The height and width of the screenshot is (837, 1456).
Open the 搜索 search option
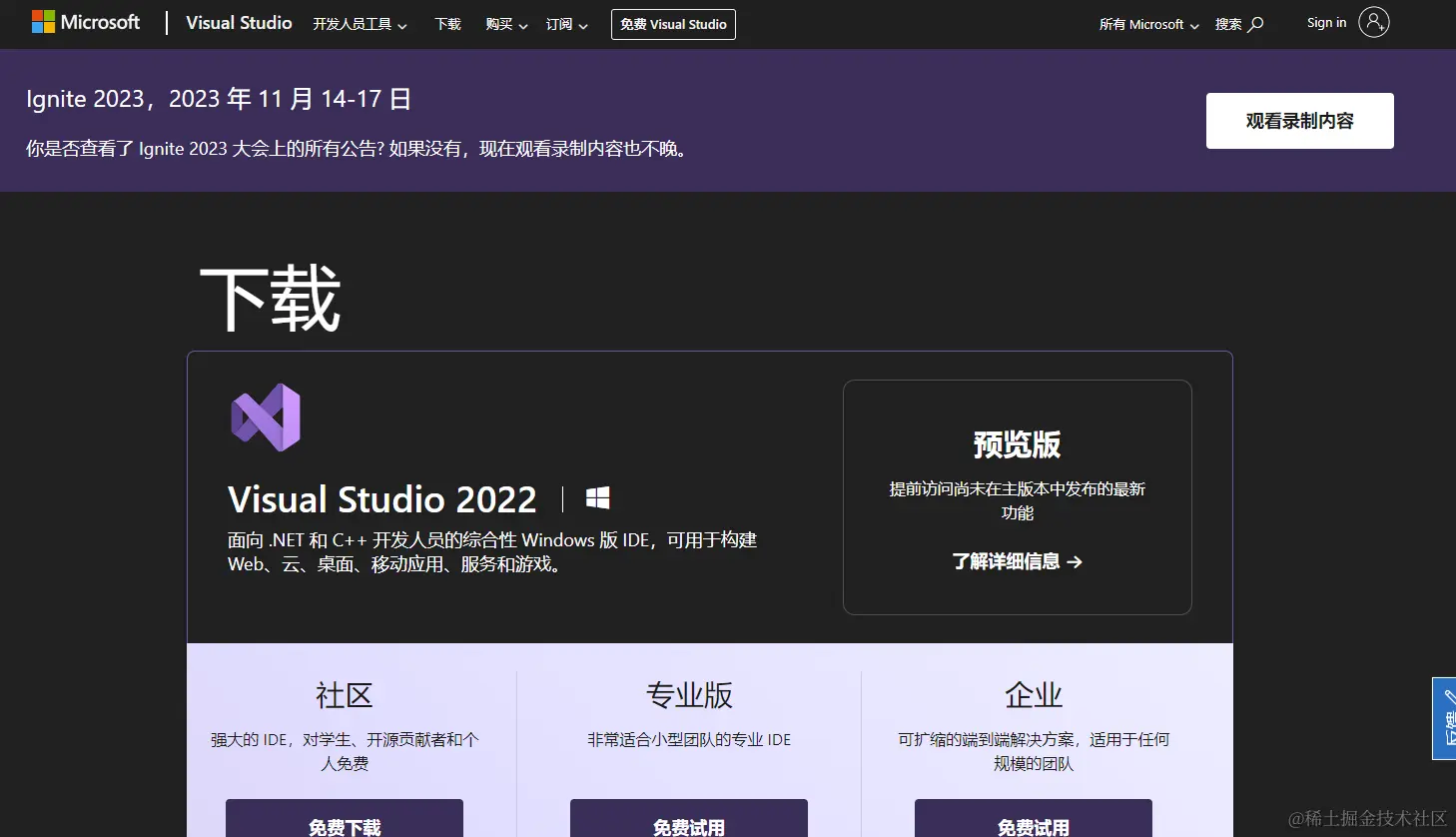[x=1239, y=24]
